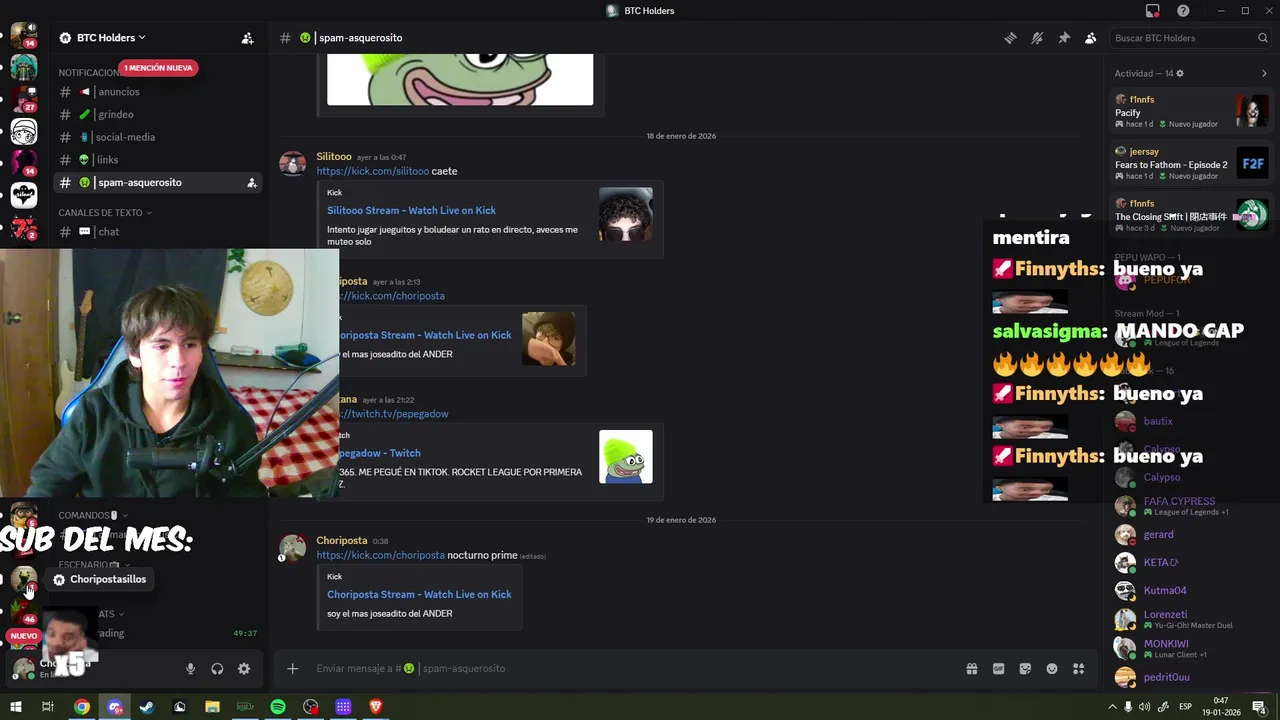
Task: Open Spotify from taskbar
Action: click(x=278, y=707)
